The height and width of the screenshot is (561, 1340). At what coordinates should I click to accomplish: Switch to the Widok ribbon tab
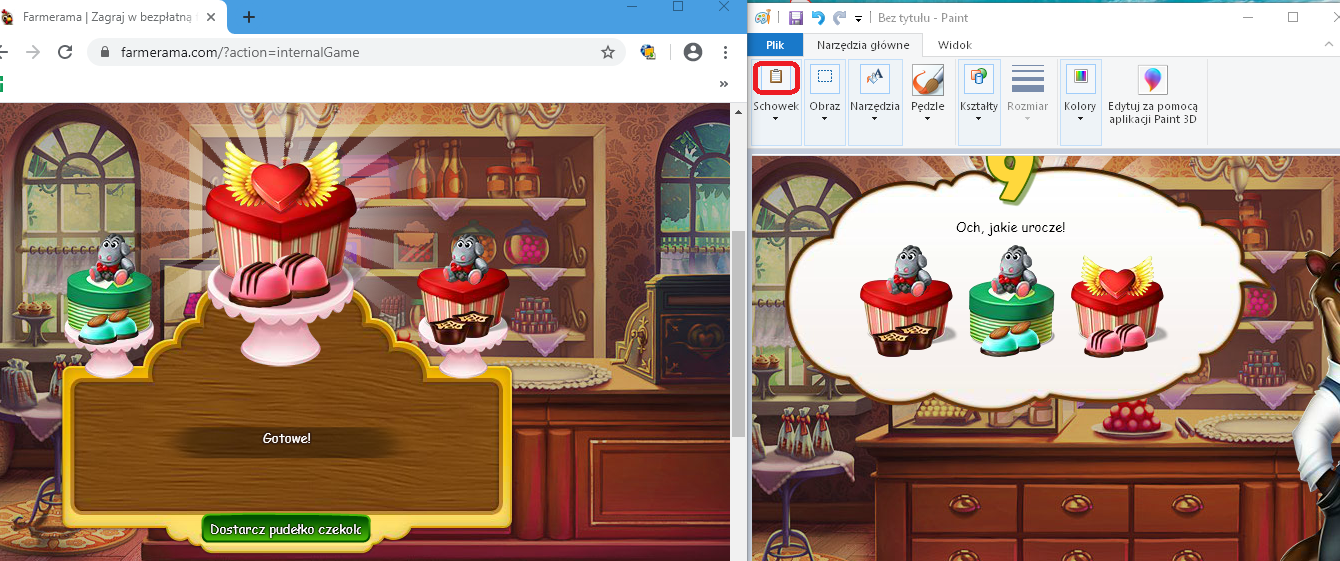pos(954,45)
